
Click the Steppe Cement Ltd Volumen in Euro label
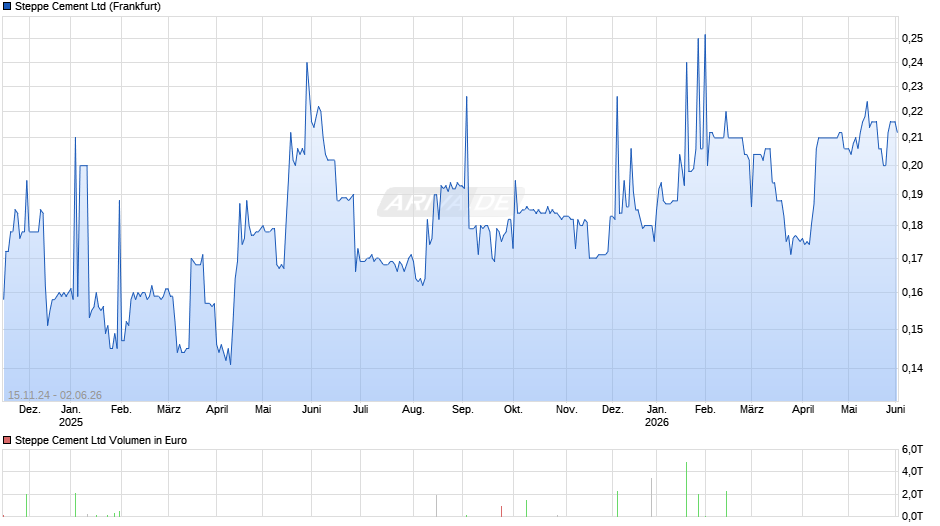[x=101, y=440]
